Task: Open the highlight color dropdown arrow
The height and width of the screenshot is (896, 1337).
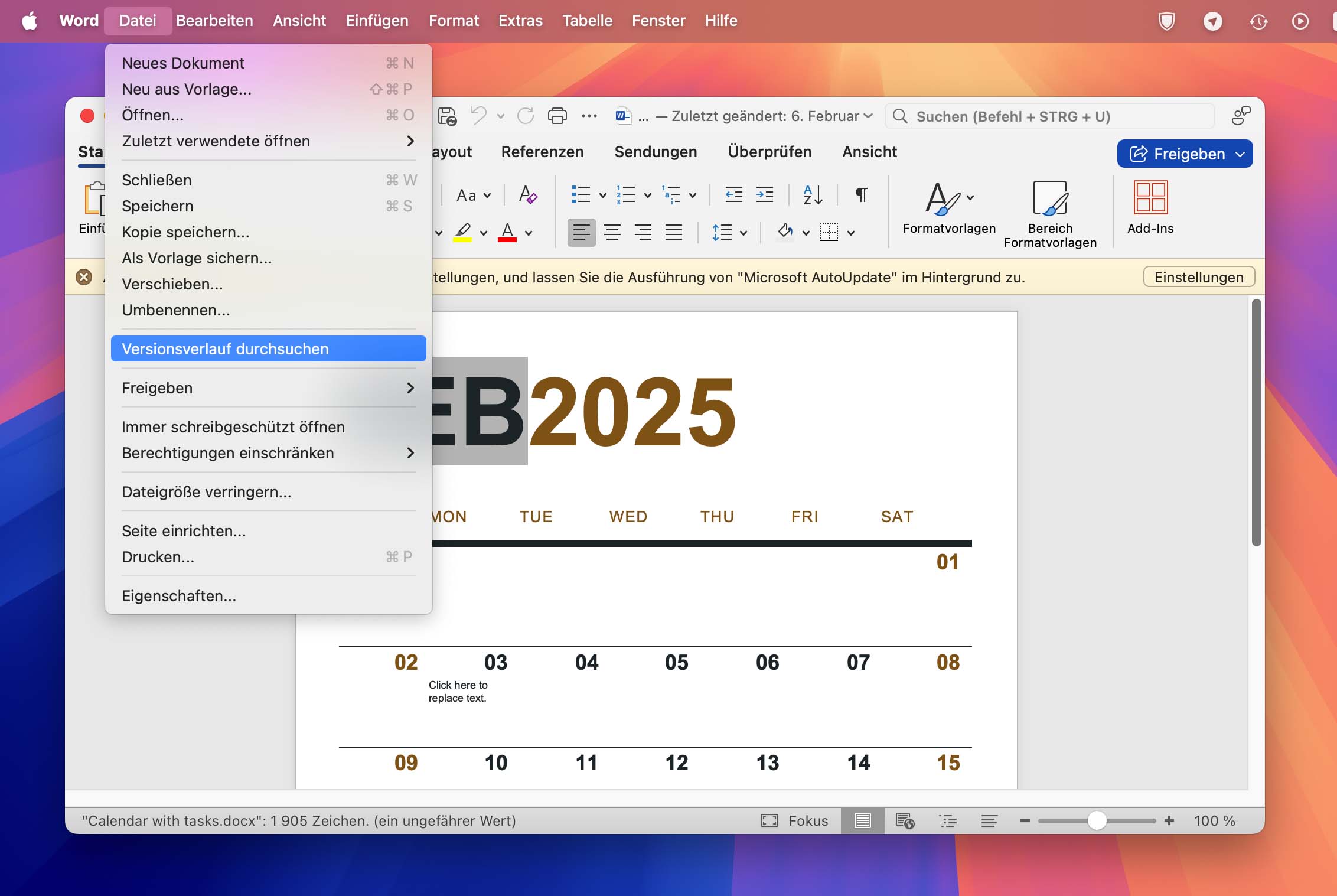Action: click(484, 233)
